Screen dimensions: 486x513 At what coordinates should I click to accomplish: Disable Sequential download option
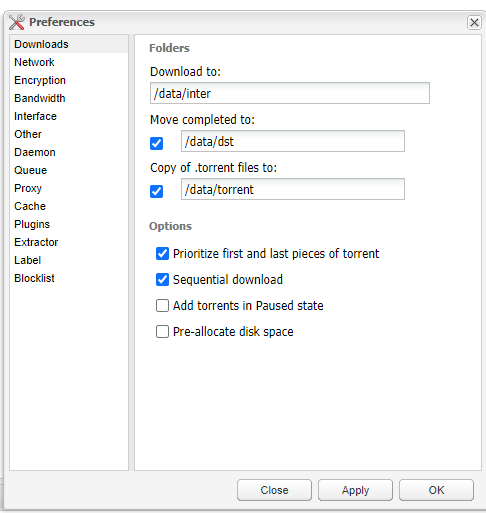point(162,280)
